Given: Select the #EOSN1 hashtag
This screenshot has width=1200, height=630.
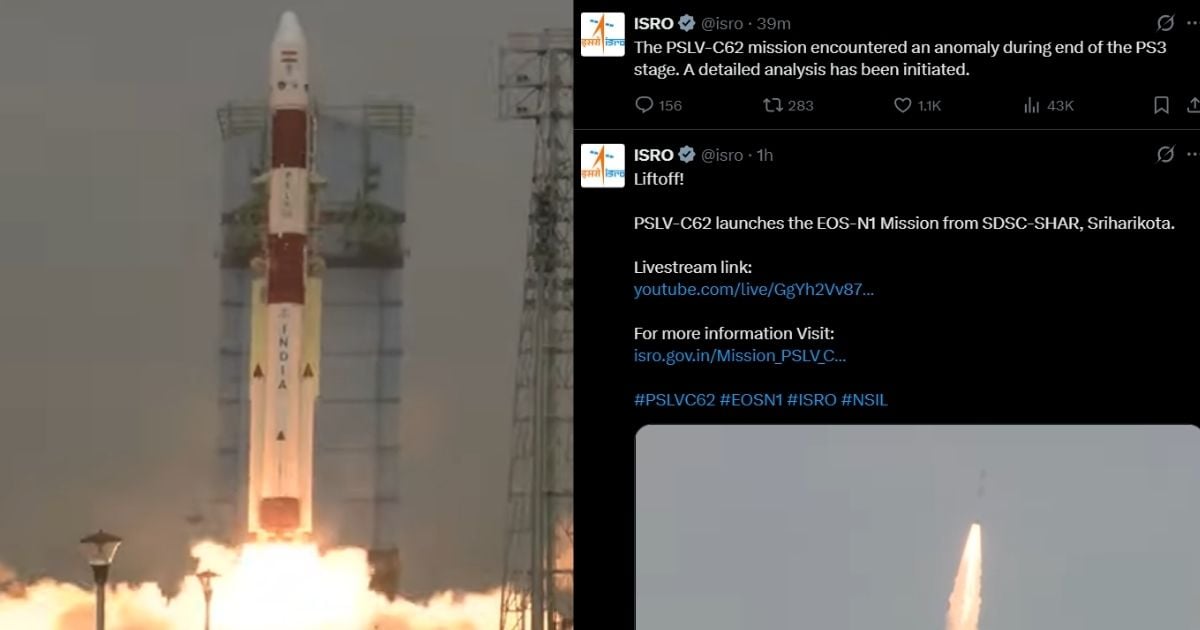Looking at the screenshot, I should (751, 400).
